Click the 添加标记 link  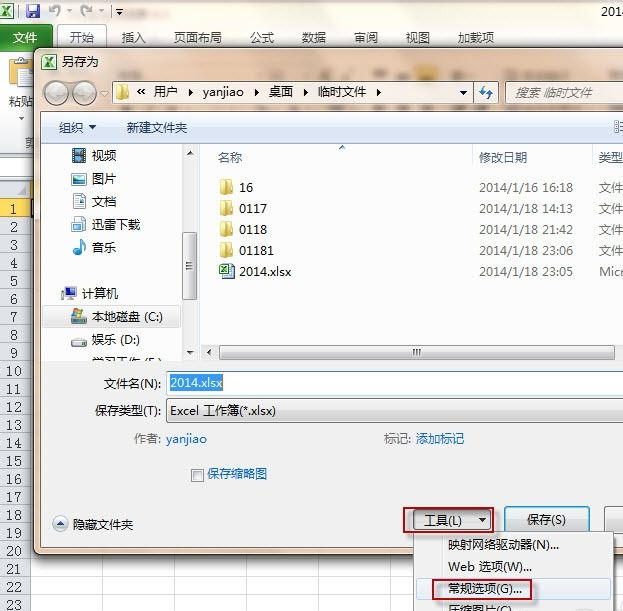(x=440, y=439)
